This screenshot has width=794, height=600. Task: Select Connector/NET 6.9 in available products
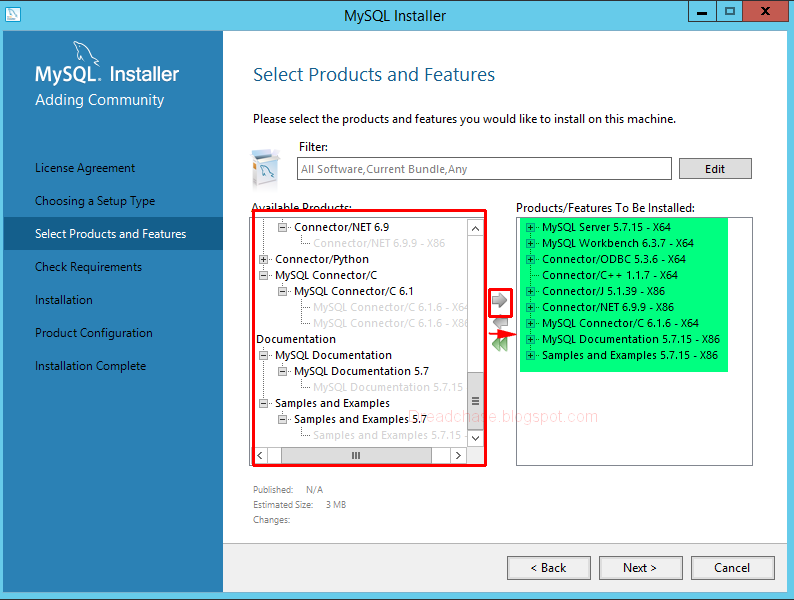coord(342,227)
